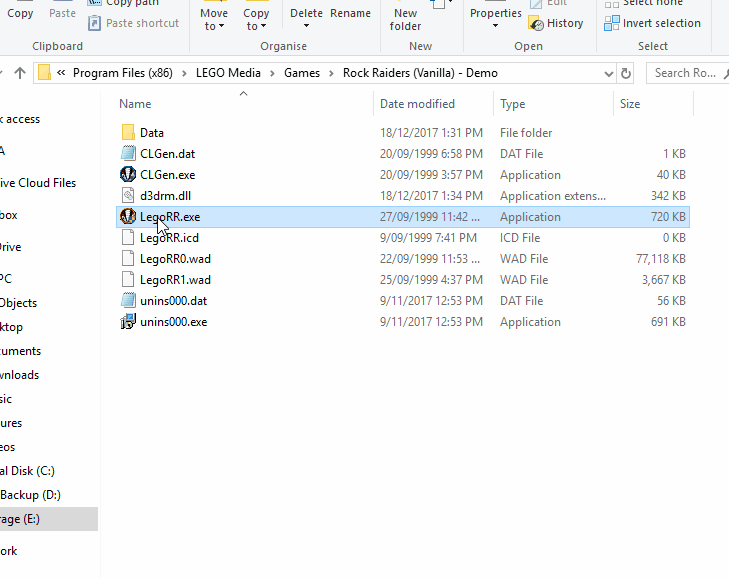The height and width of the screenshot is (578, 729).
Task: Click date 25/09/1999 4:37 PM
Action: pyautogui.click(x=431, y=279)
